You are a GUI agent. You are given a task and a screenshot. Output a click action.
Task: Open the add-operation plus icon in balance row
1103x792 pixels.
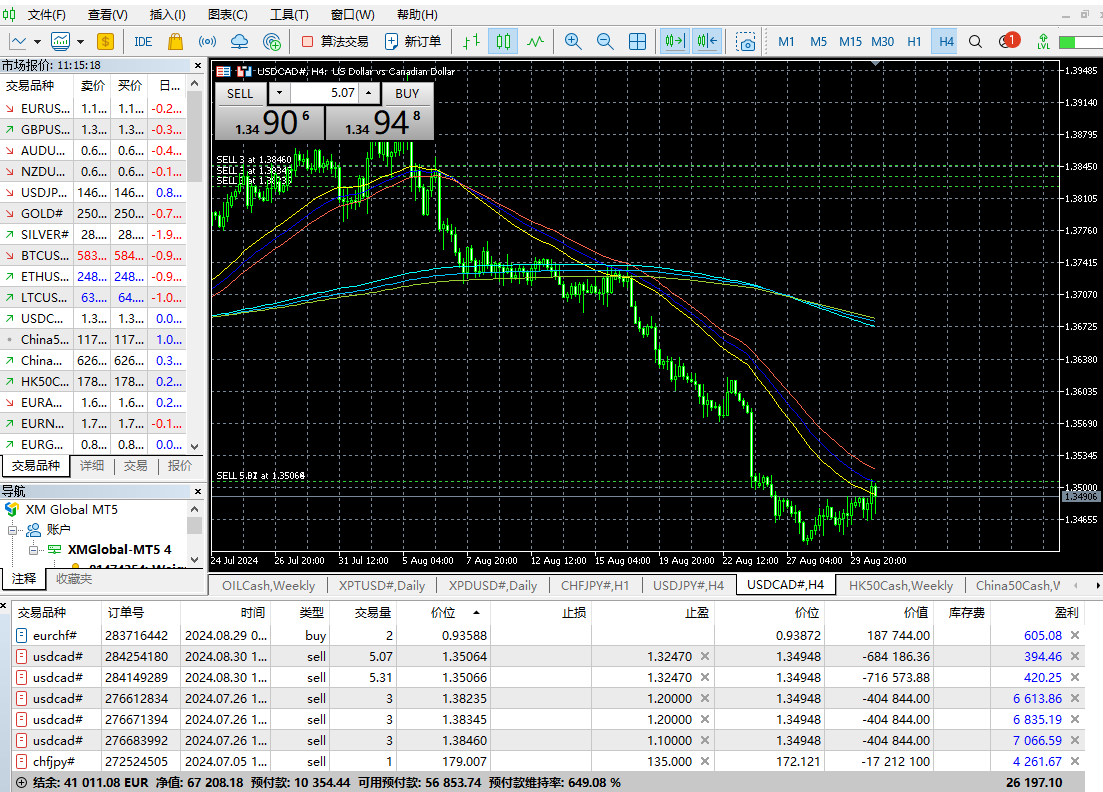[x=21, y=782]
